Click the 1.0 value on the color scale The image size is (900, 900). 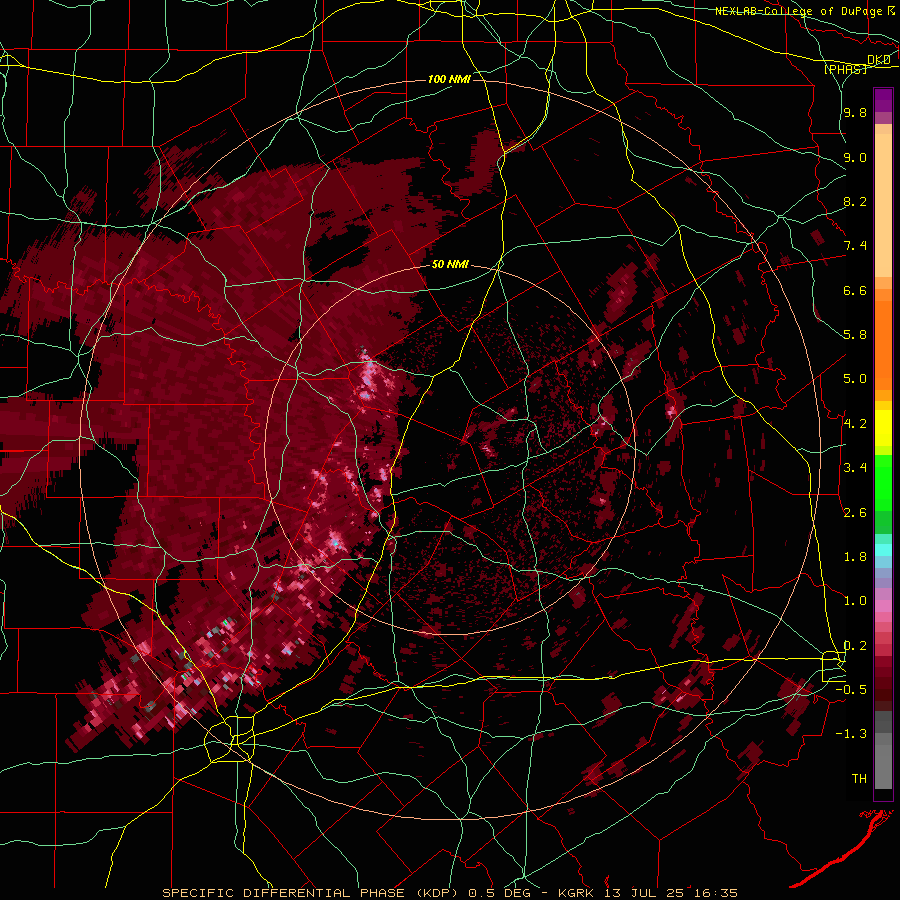[855, 601]
